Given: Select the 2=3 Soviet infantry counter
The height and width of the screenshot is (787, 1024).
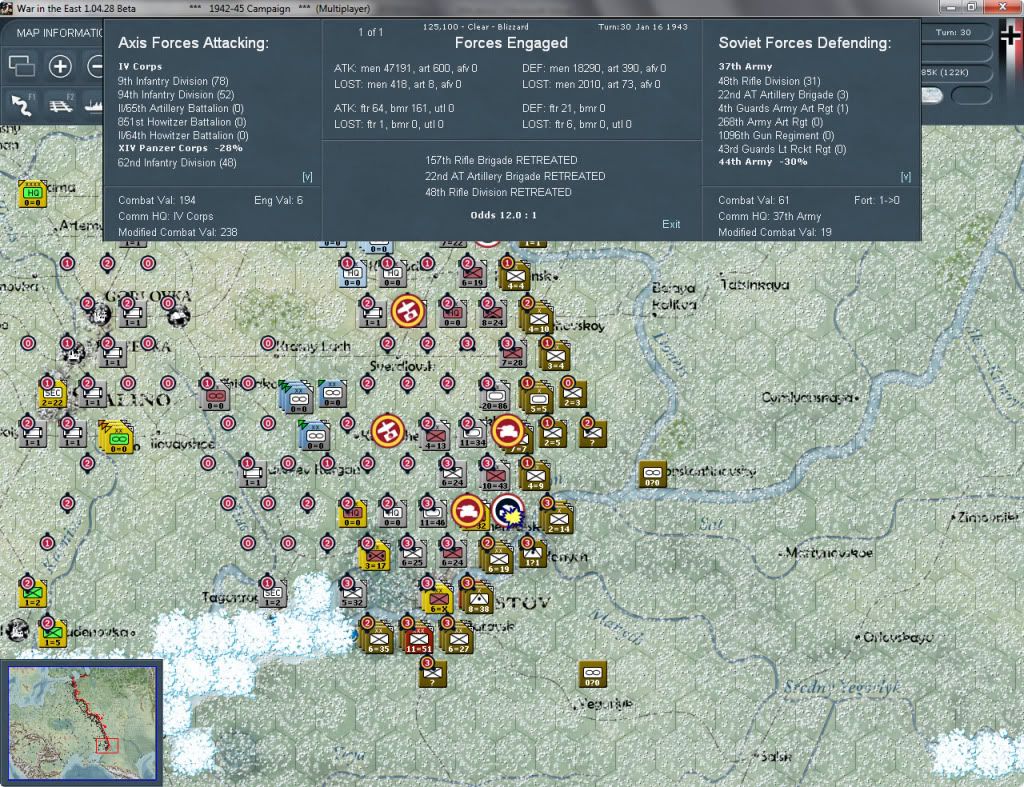Looking at the screenshot, I should coord(573,393).
